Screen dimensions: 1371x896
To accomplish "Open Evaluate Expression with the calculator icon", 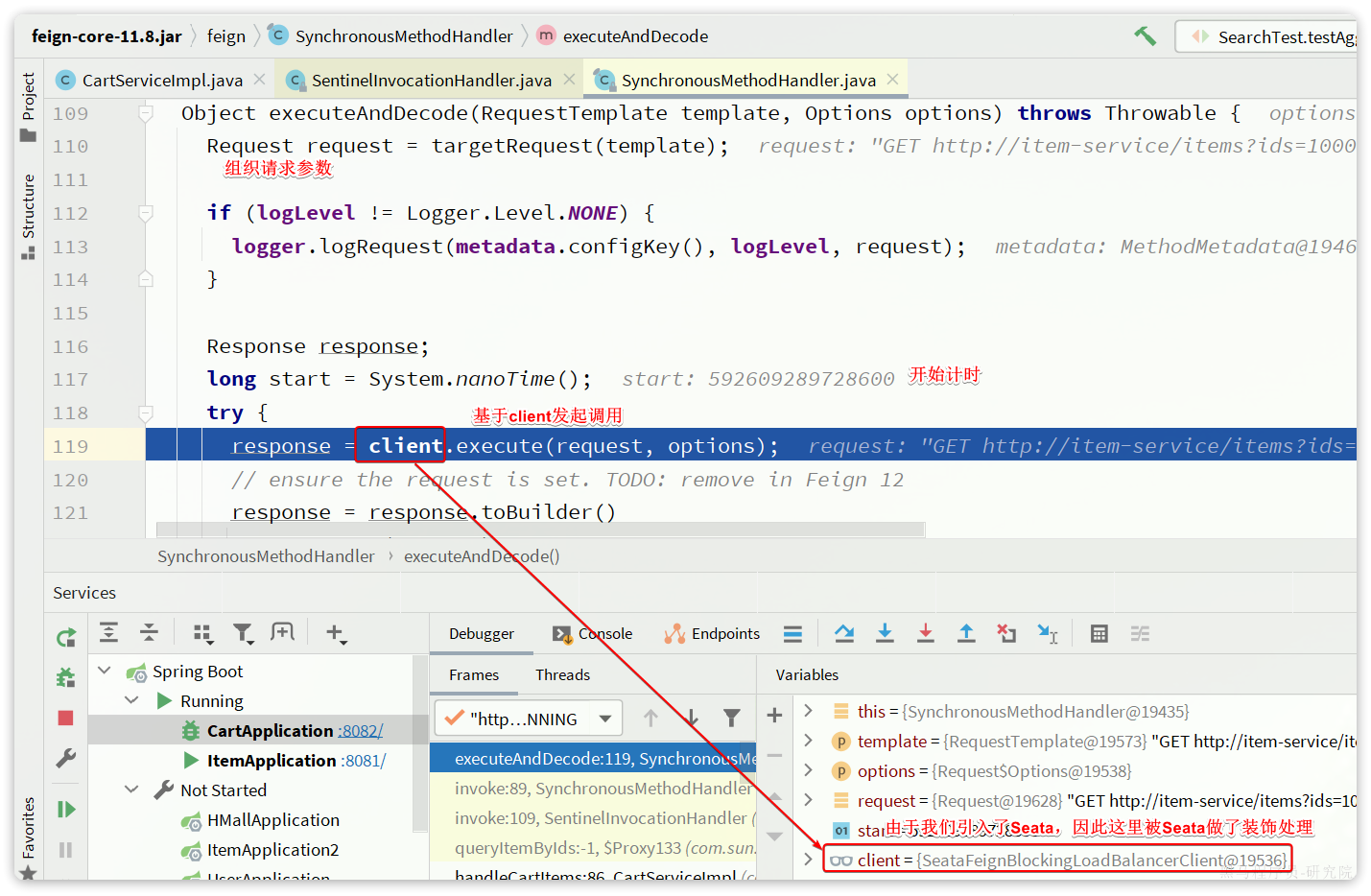I will (1099, 633).
